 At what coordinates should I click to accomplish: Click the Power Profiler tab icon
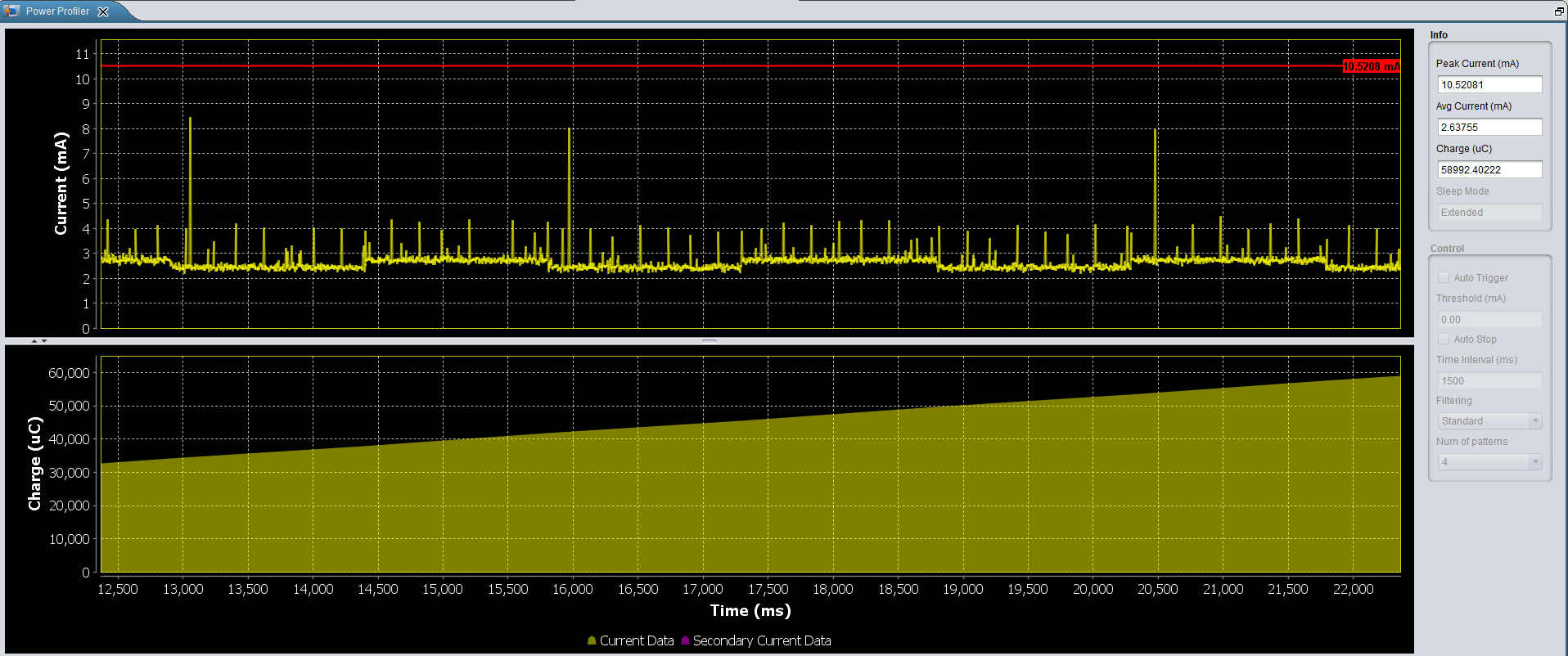[x=11, y=11]
